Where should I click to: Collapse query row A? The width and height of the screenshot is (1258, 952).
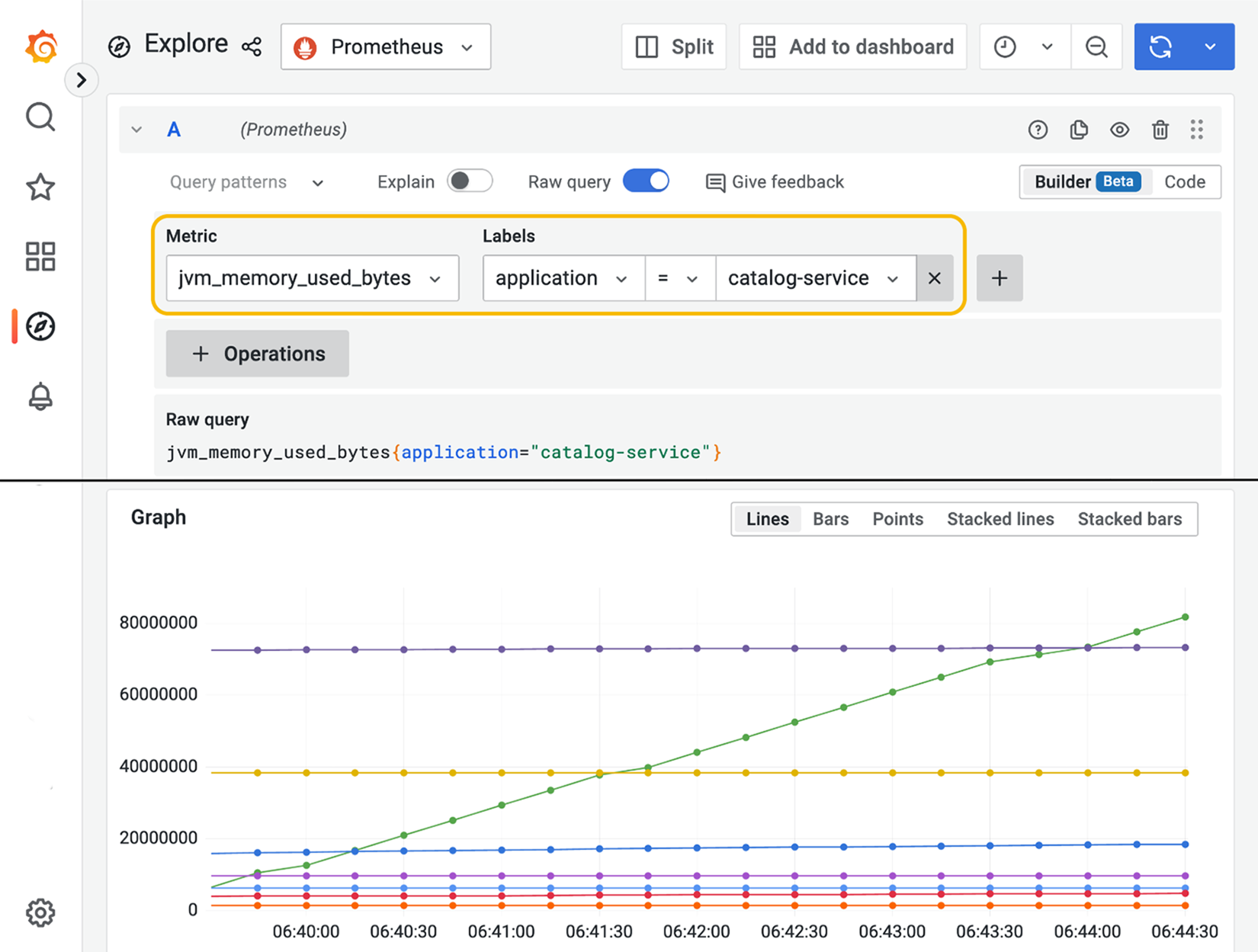136,130
